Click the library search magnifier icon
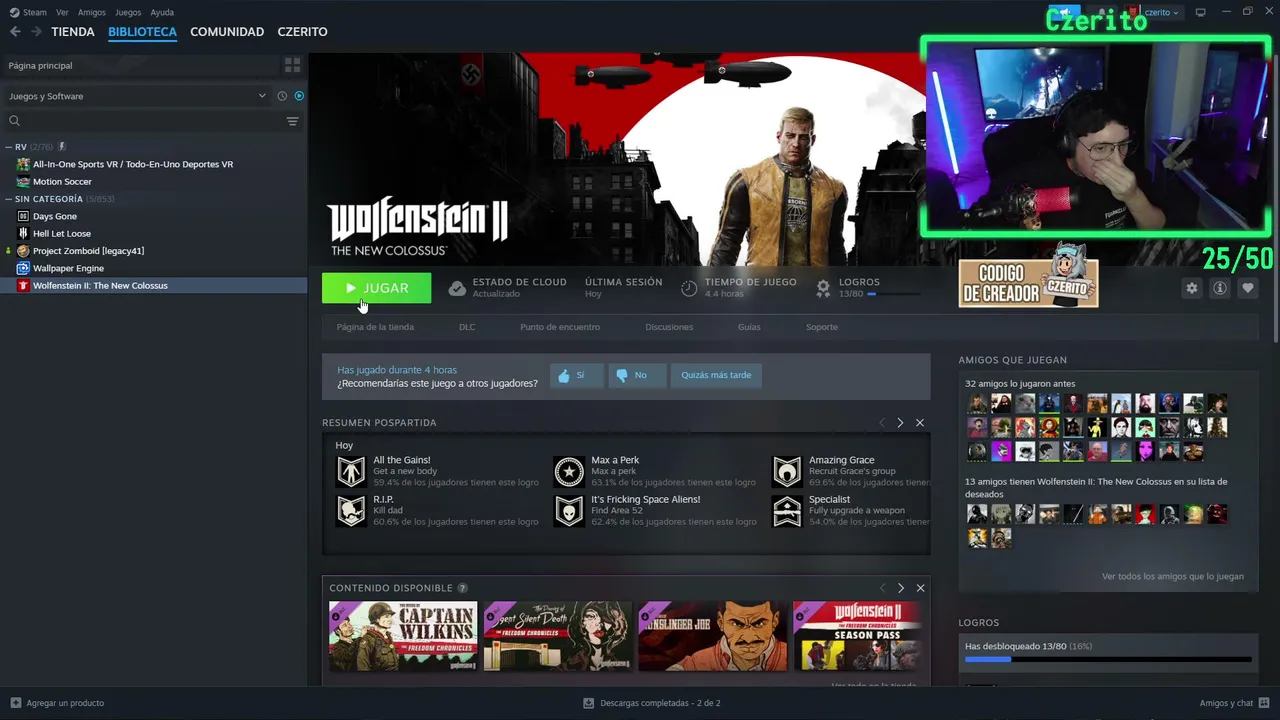The height and width of the screenshot is (720, 1280). pyautogui.click(x=14, y=121)
